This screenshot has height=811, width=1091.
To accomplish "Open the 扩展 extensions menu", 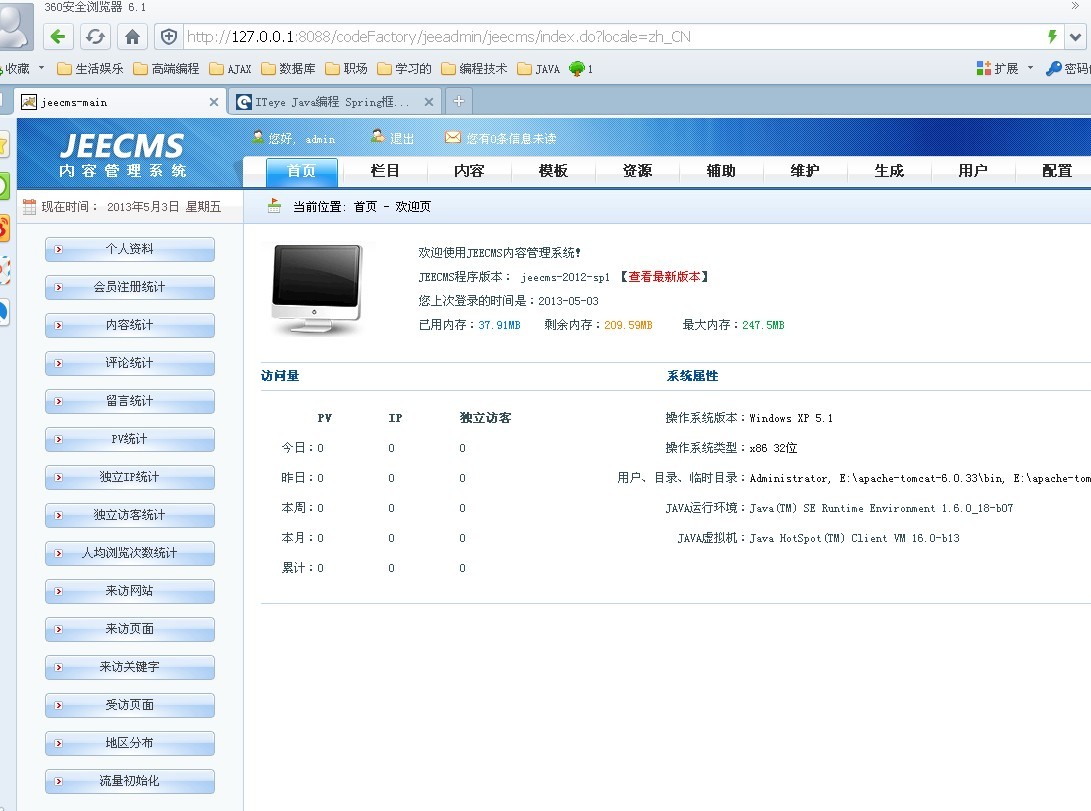I will [1004, 68].
